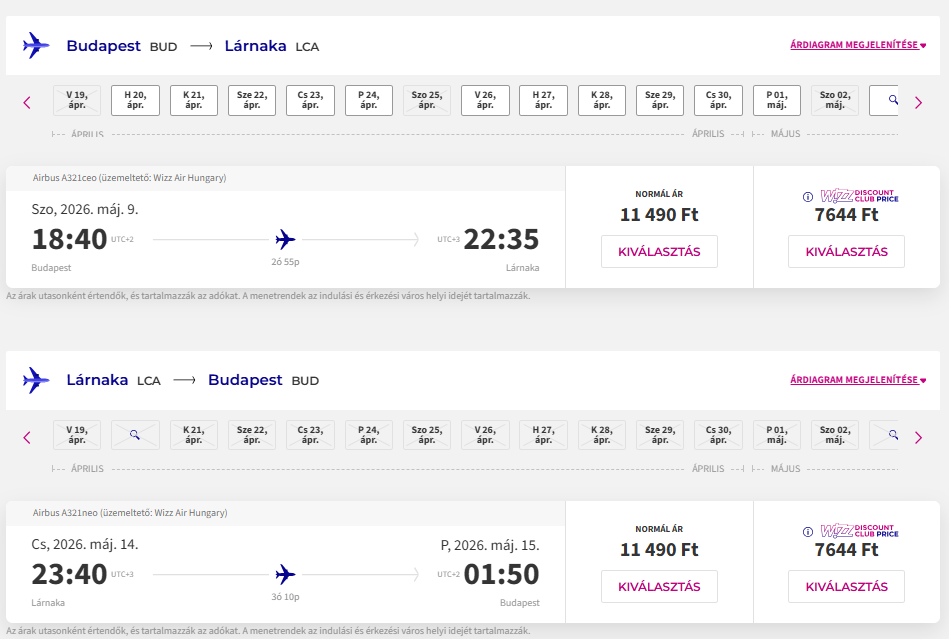
Task: Click the next dates arrow for Budapest–Lárnaka
Action: tap(918, 102)
